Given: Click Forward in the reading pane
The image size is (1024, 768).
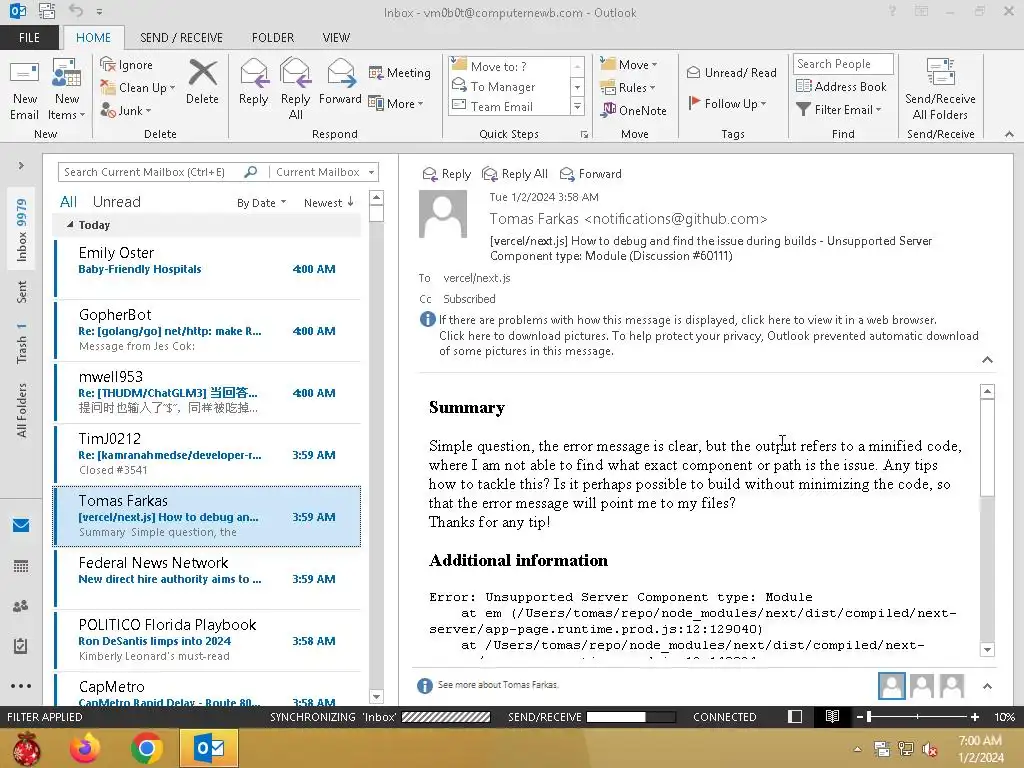Looking at the screenshot, I should [590, 174].
